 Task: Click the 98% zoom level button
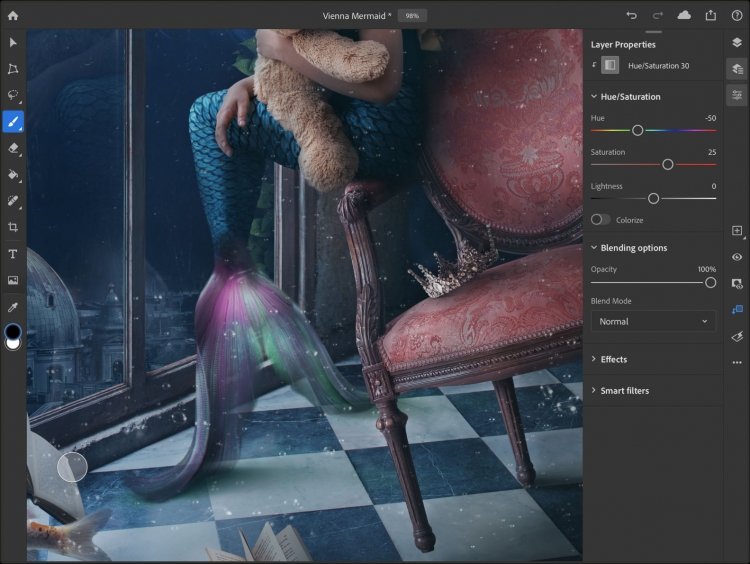tap(412, 16)
